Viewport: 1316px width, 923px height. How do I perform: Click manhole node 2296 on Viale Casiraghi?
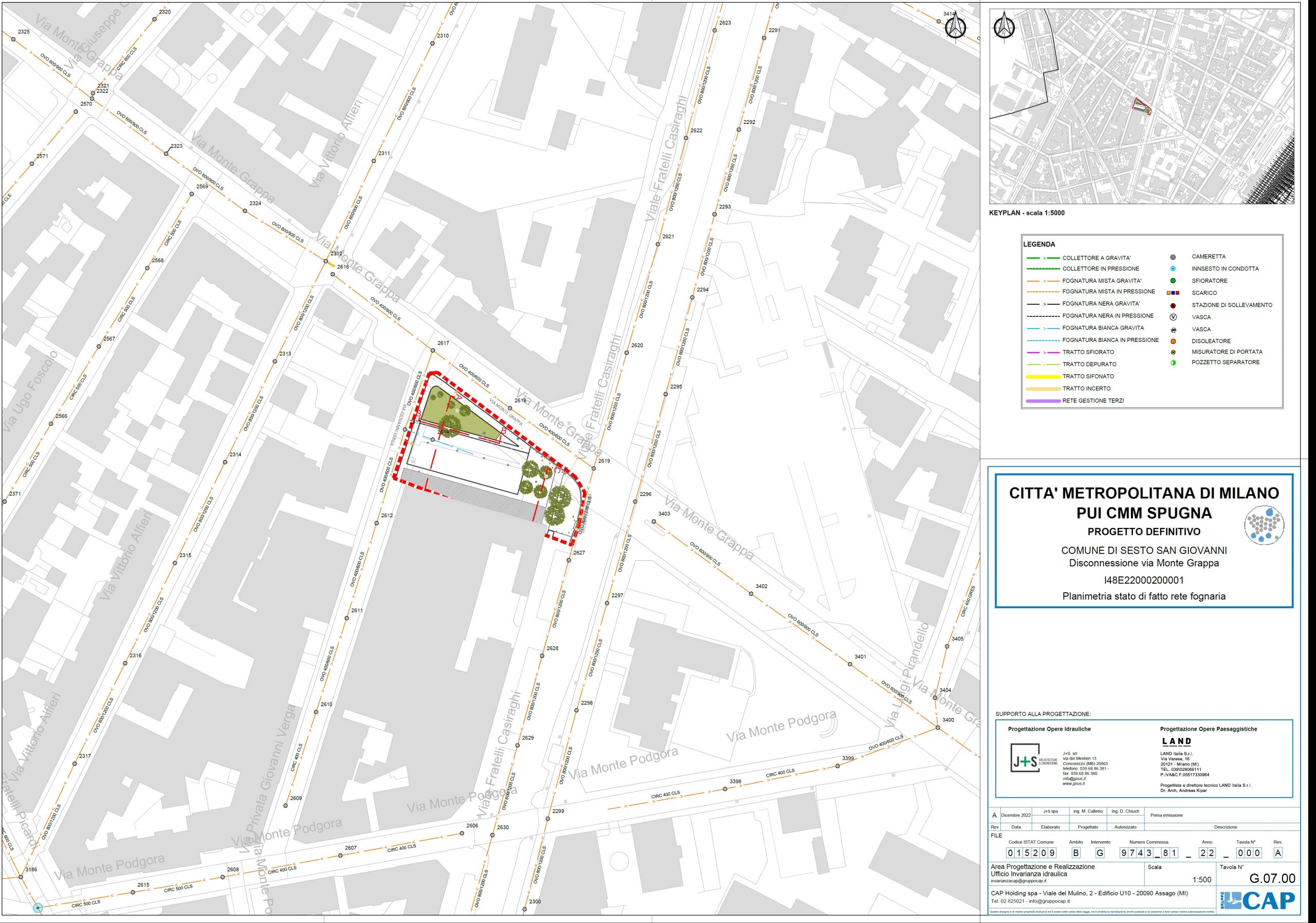point(635,502)
